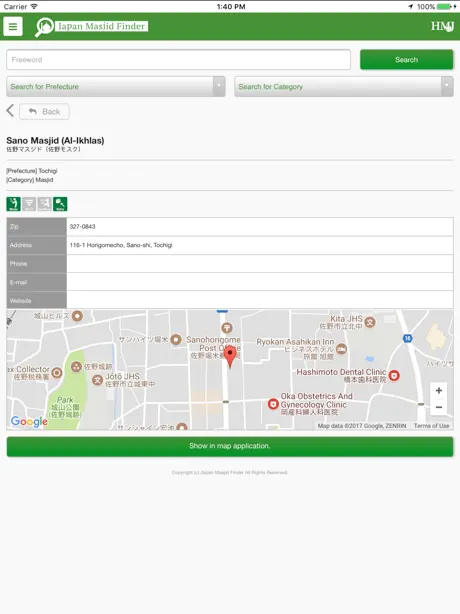Click the Freeword search field

(x=179, y=60)
